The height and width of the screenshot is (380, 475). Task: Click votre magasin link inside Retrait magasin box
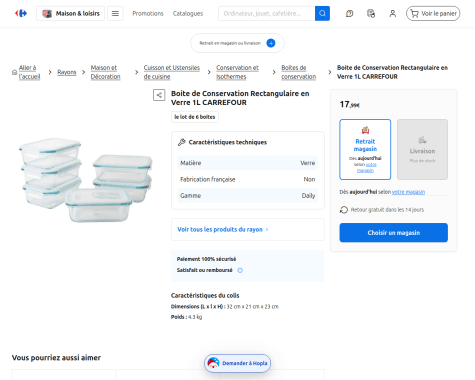point(368,167)
